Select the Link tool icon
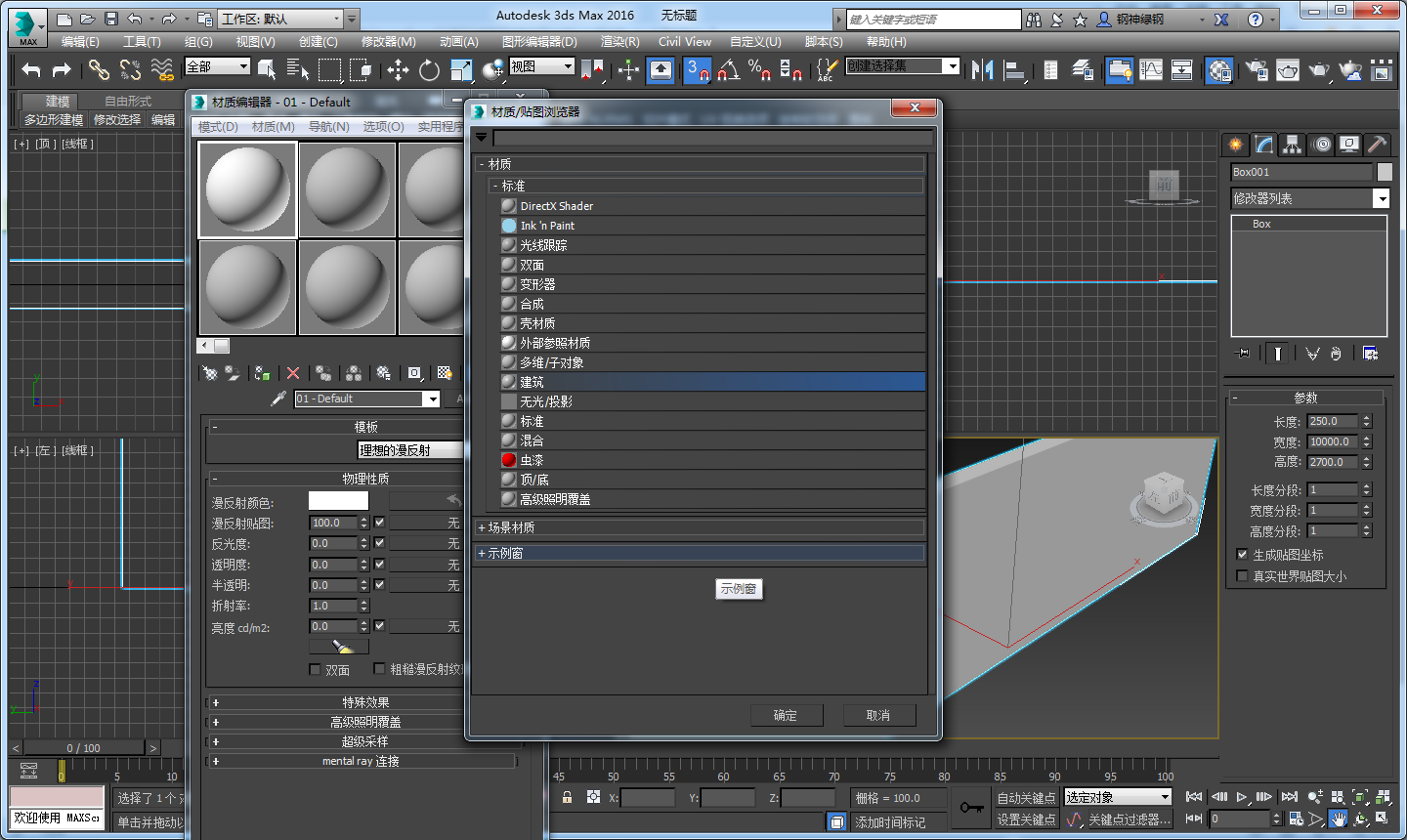 click(99, 69)
